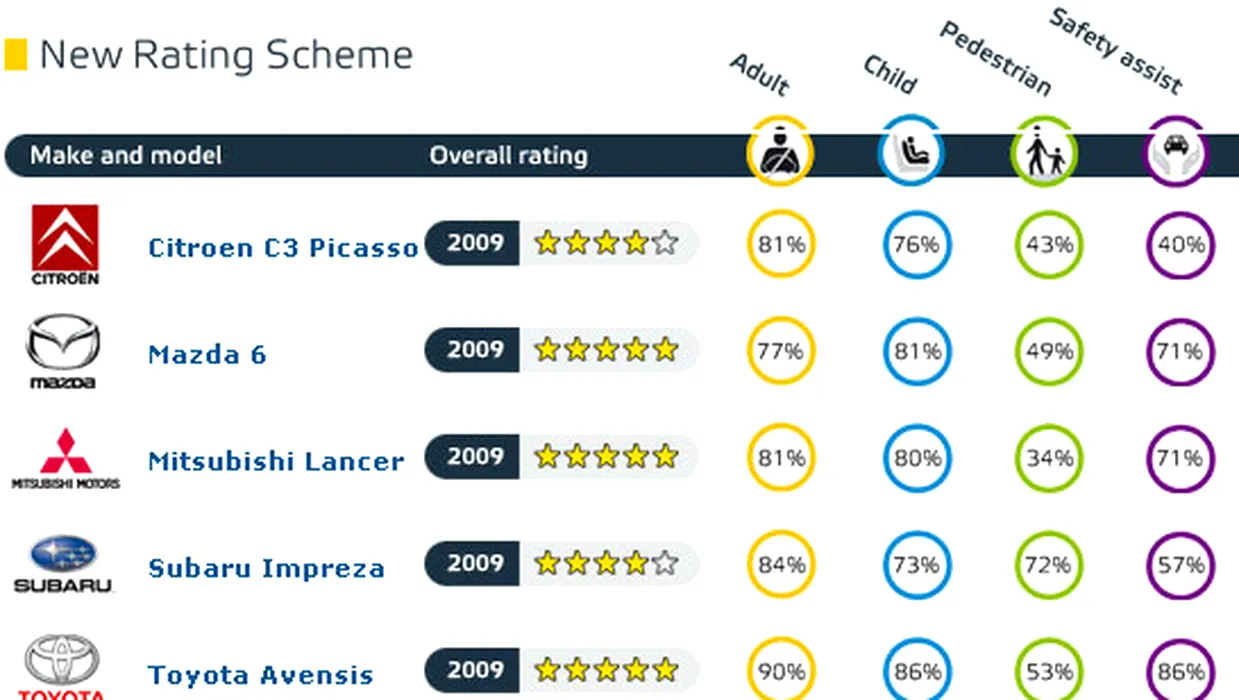This screenshot has height=700, width=1239.
Task: Click Toyota Avensis 86% child score
Action: [x=917, y=670]
